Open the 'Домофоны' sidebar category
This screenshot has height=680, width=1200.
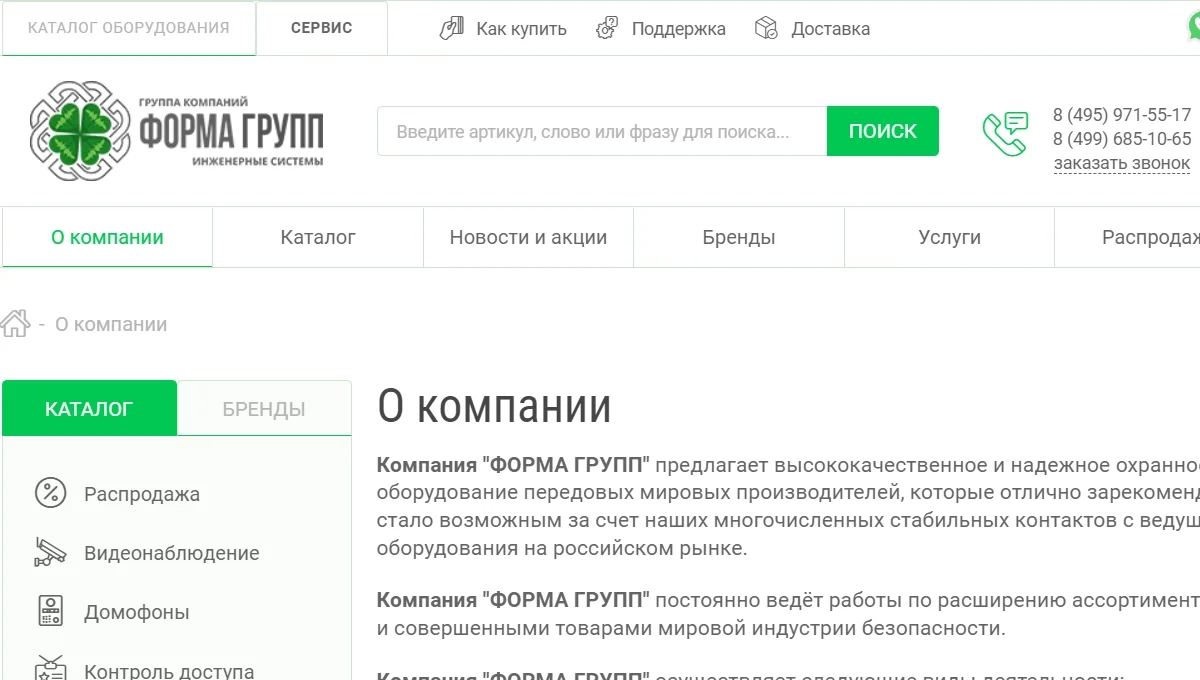(x=137, y=612)
